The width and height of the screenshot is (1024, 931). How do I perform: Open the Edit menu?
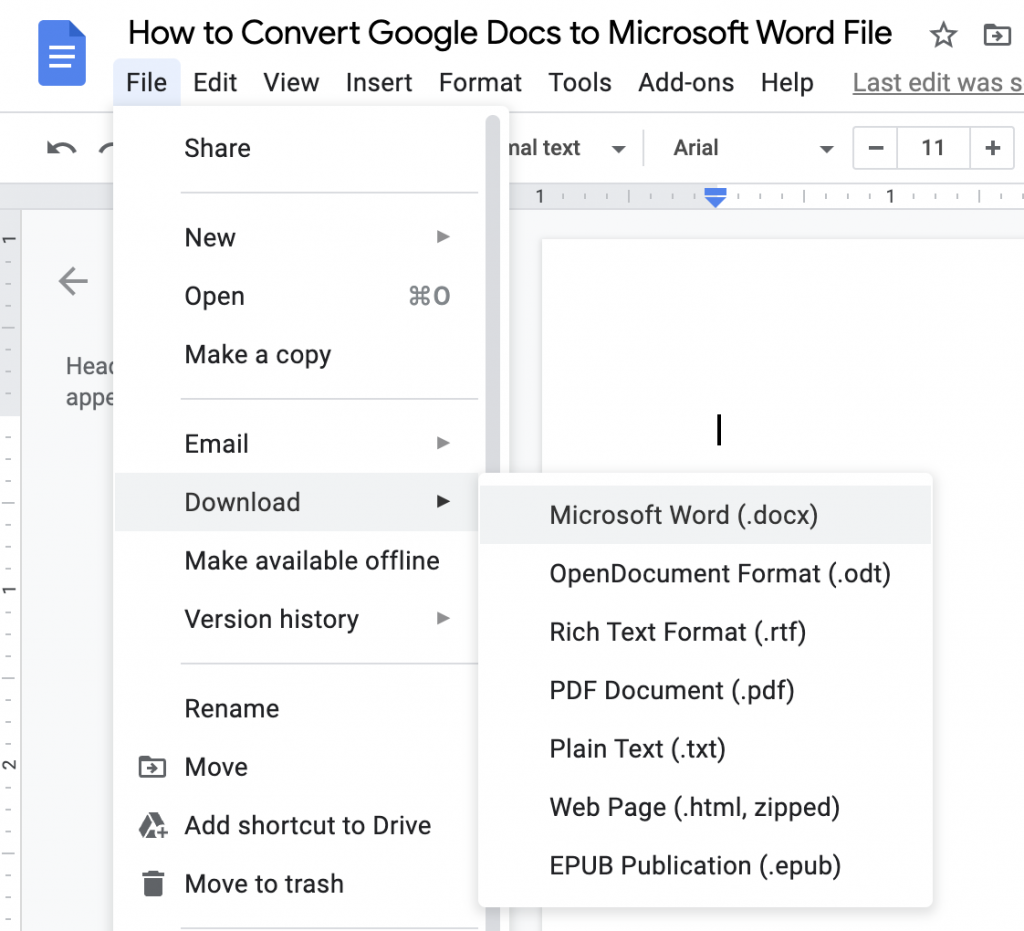pyautogui.click(x=215, y=83)
